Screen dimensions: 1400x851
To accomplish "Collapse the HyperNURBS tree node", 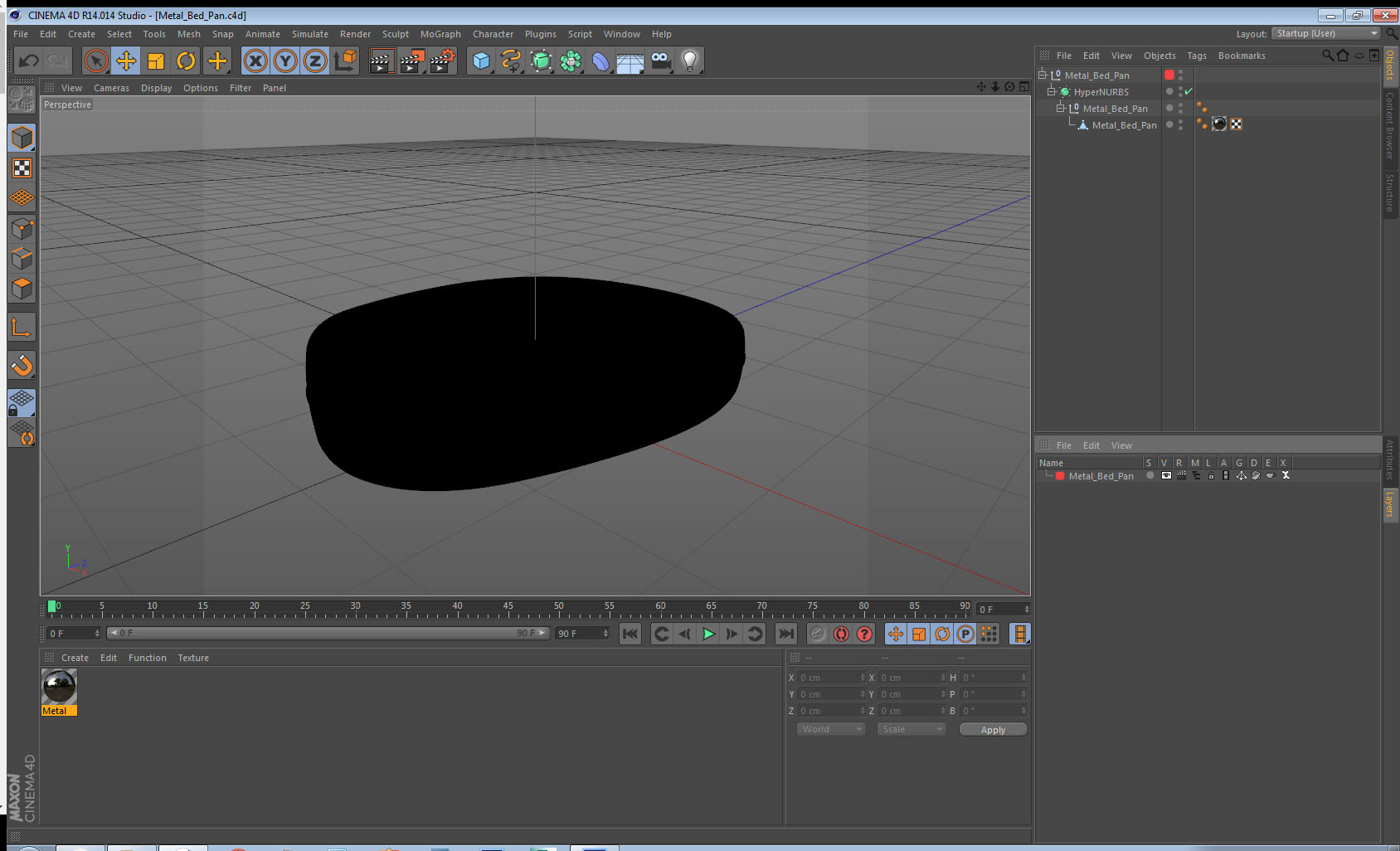I will 1052,91.
